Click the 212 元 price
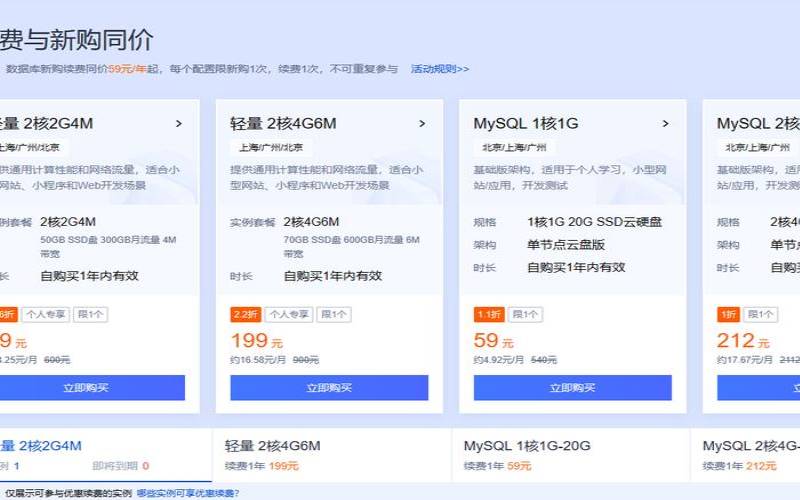This screenshot has height=500, width=800. pos(743,341)
